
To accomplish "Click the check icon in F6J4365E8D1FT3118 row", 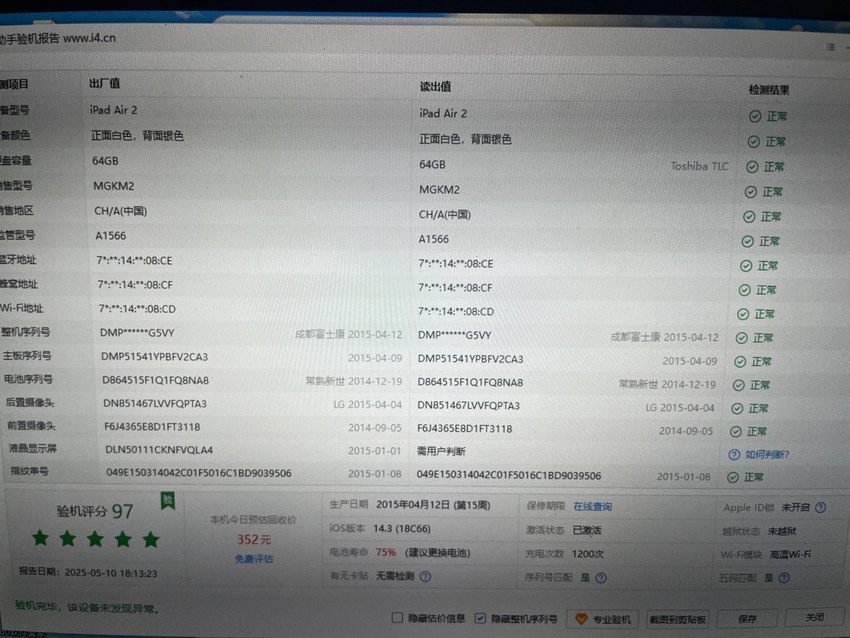I will pos(736,431).
